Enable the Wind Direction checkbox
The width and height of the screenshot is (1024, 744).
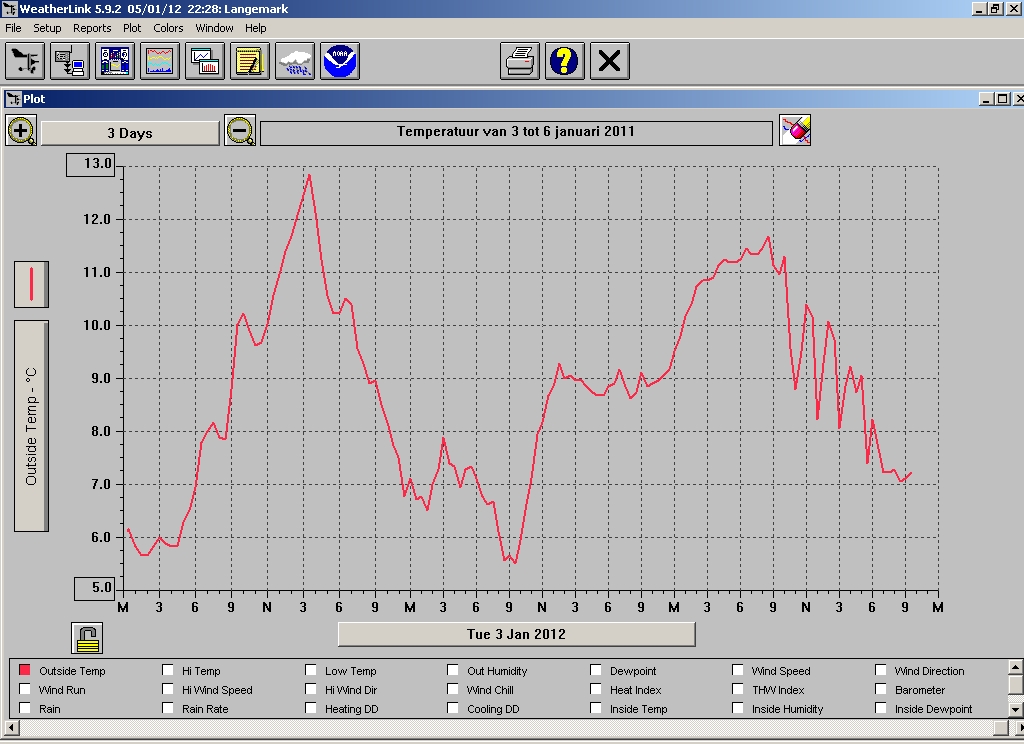[881, 670]
